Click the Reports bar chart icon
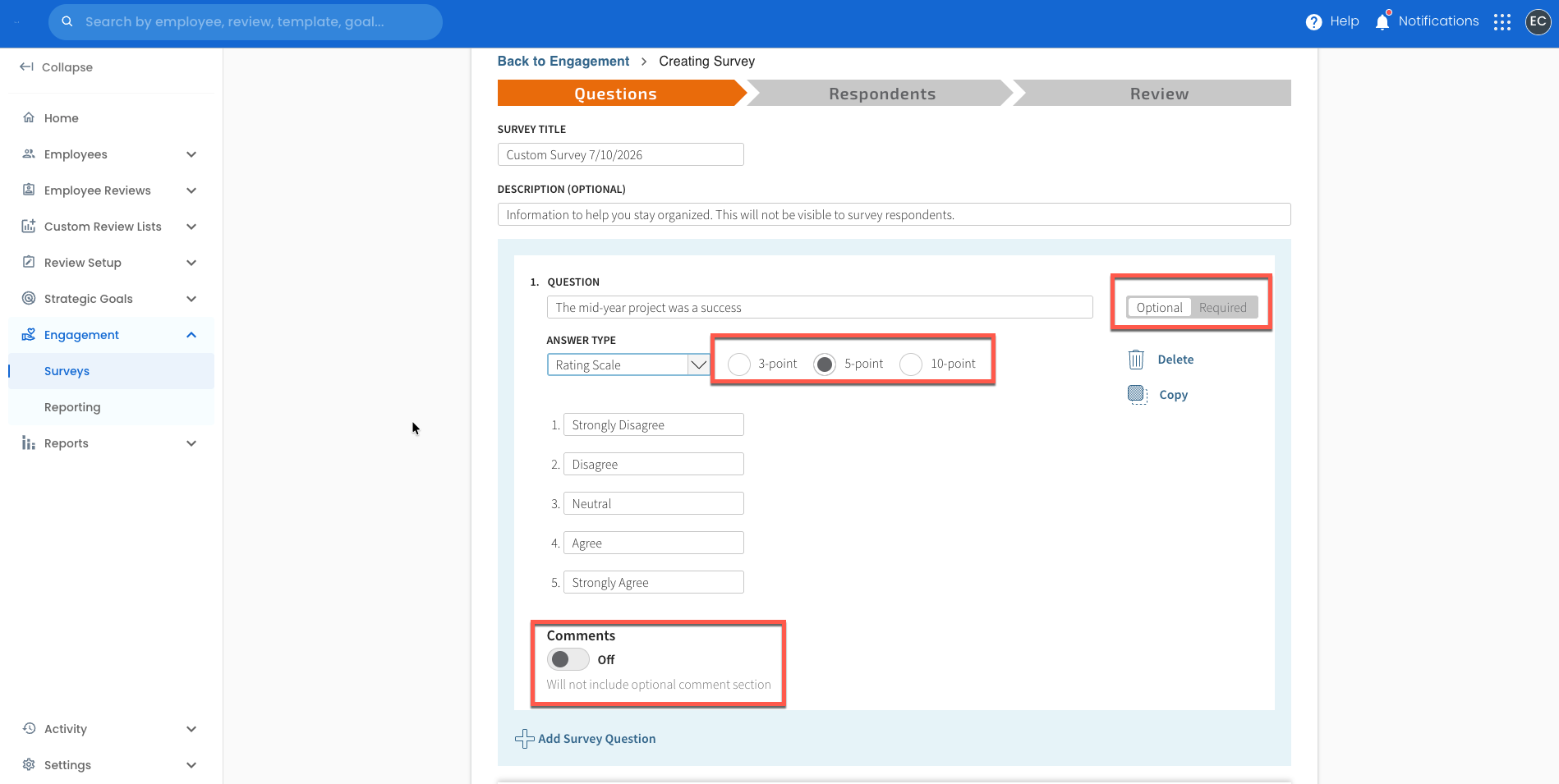 tap(29, 442)
